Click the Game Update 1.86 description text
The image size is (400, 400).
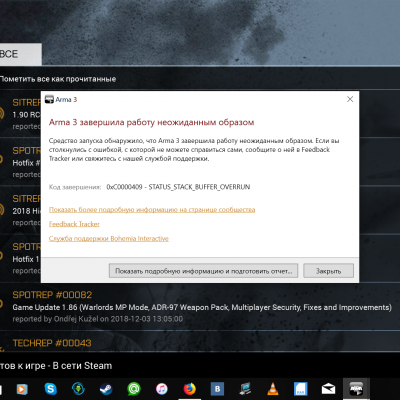click(202, 307)
